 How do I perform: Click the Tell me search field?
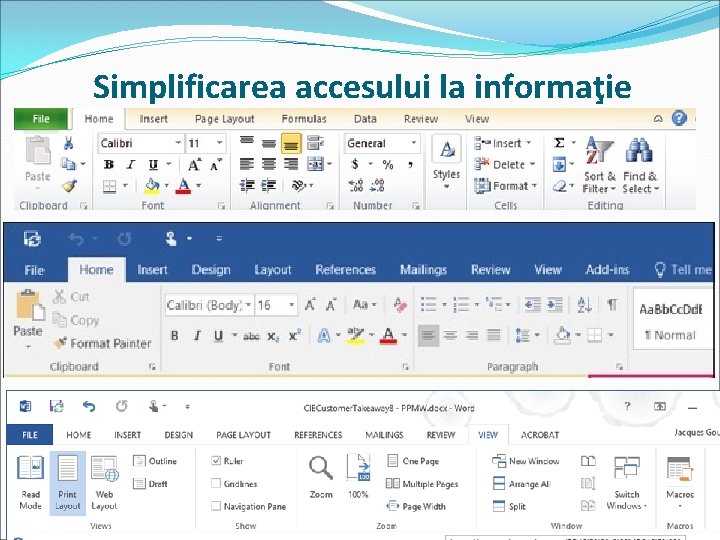click(x=683, y=270)
